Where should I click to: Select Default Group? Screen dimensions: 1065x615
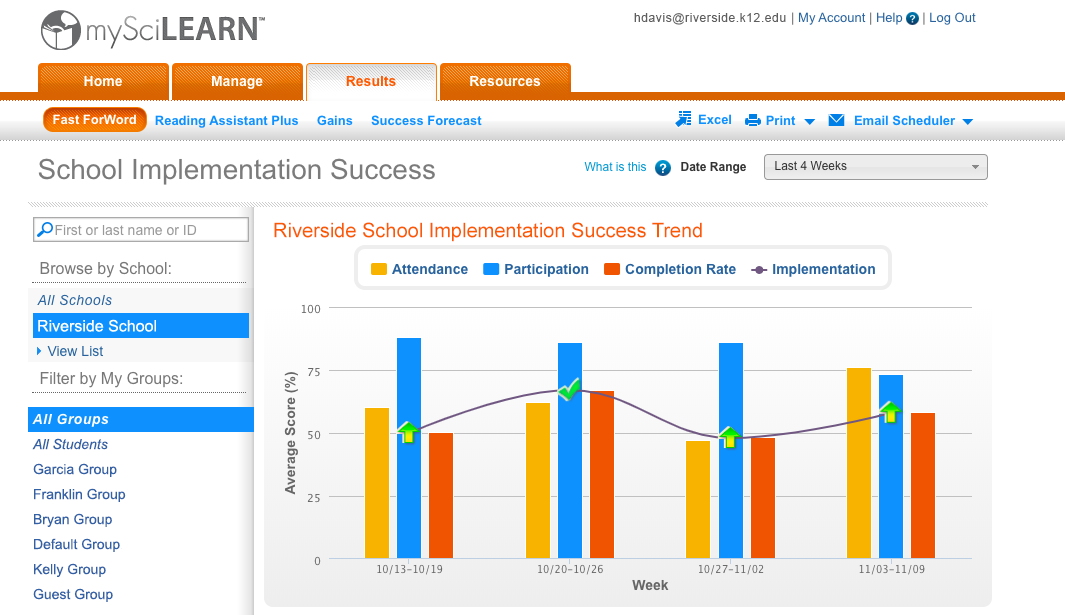pyautogui.click(x=77, y=544)
